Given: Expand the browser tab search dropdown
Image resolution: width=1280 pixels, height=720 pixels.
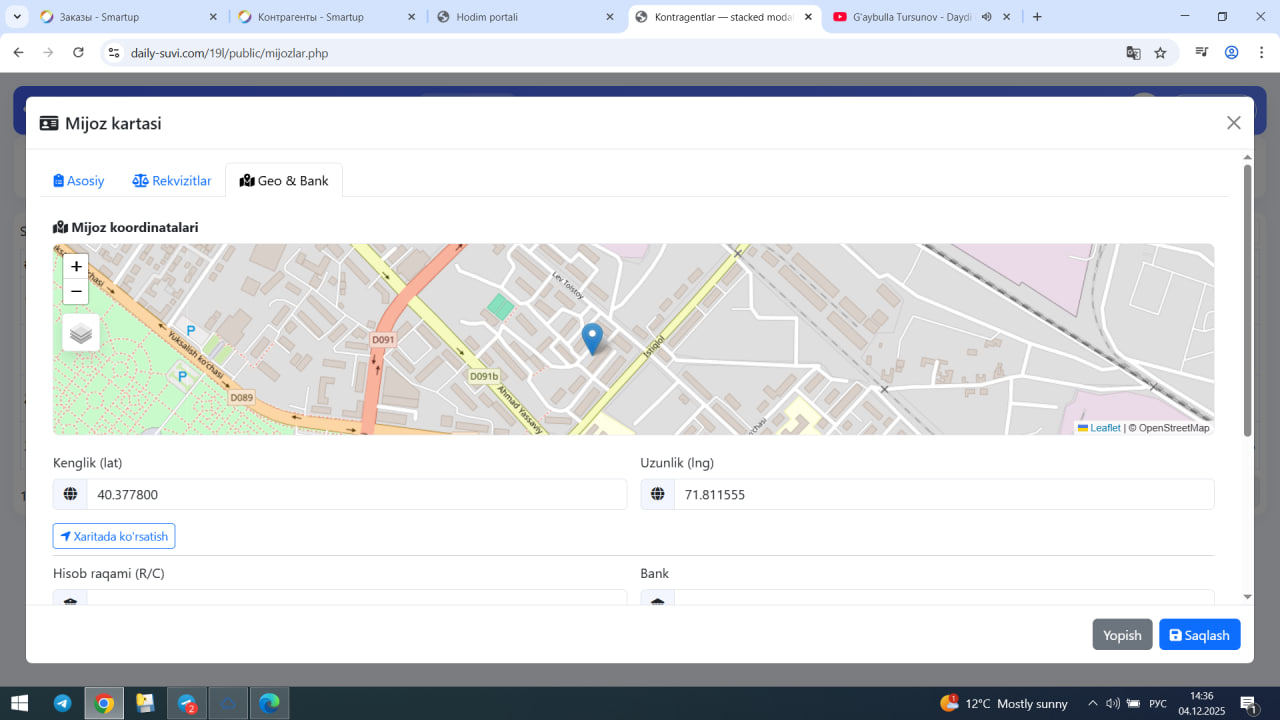Looking at the screenshot, I should coord(18,17).
